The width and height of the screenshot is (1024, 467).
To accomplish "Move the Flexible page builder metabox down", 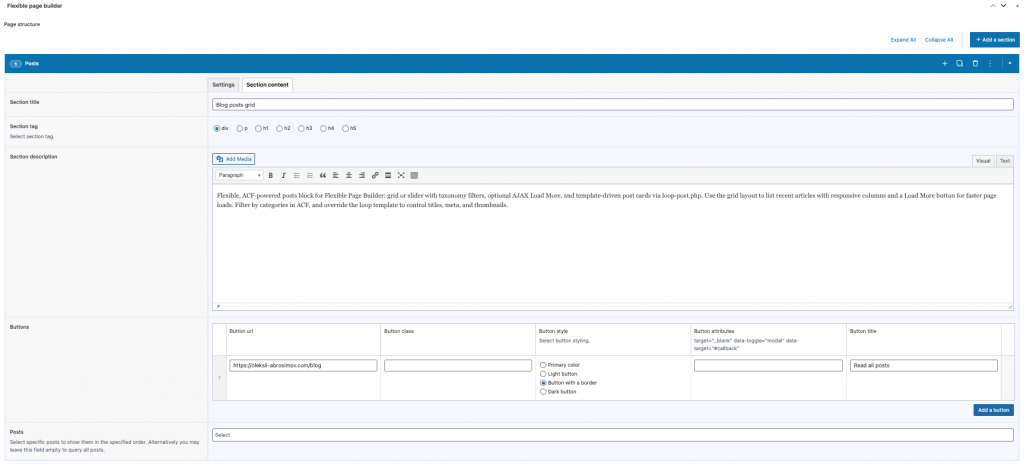I will coord(1003,5).
